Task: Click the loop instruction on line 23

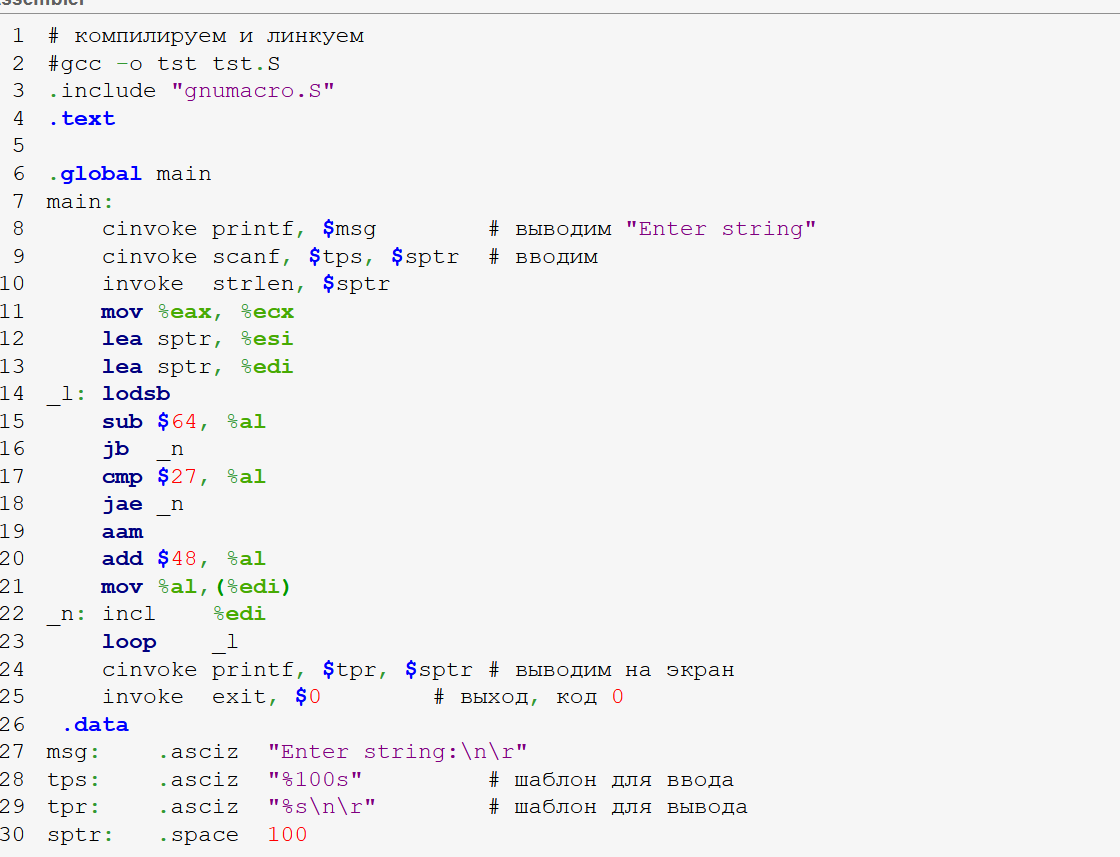Action: [x=129, y=642]
